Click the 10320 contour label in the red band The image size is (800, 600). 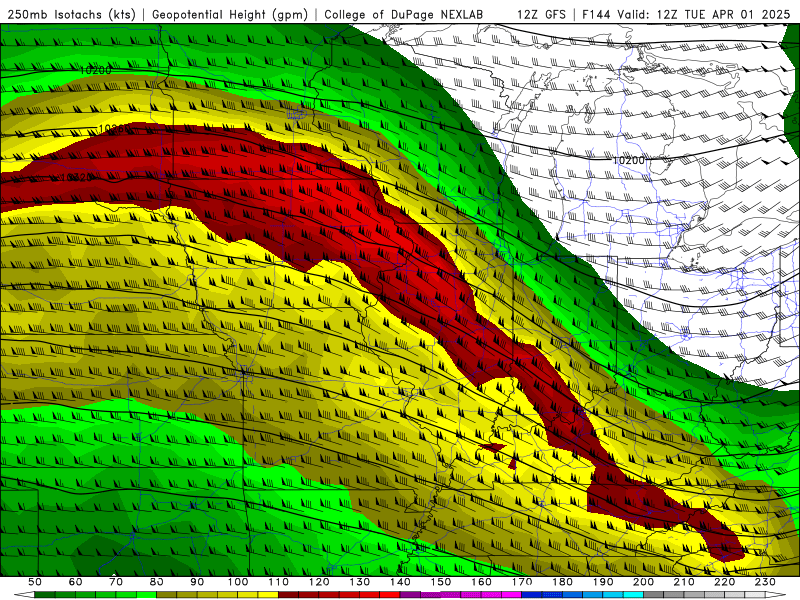point(77,178)
